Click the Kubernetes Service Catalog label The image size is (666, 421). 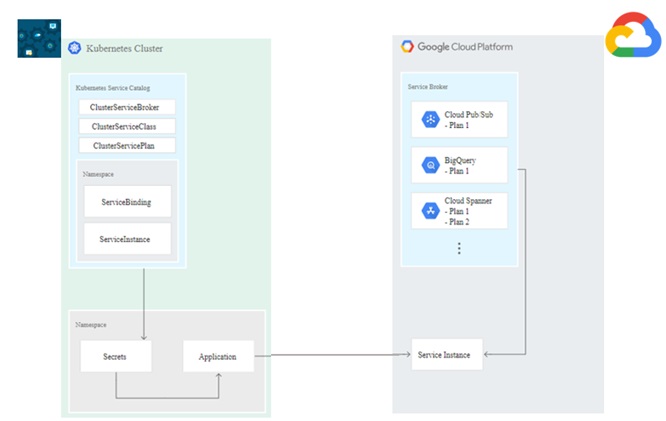click(x=113, y=88)
